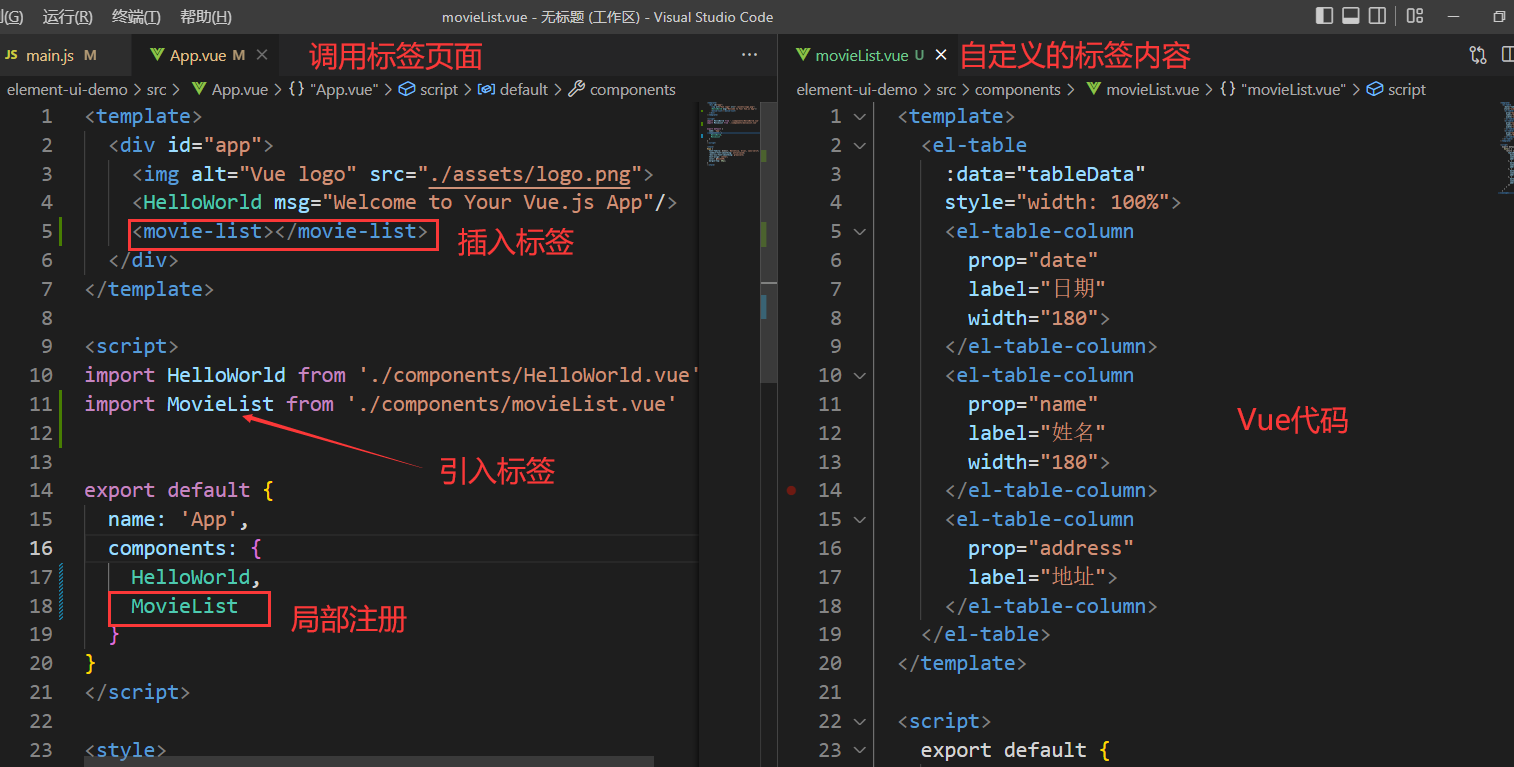Click <div id="app"> on line 2
The width and height of the screenshot is (1514, 767).
click(190, 145)
